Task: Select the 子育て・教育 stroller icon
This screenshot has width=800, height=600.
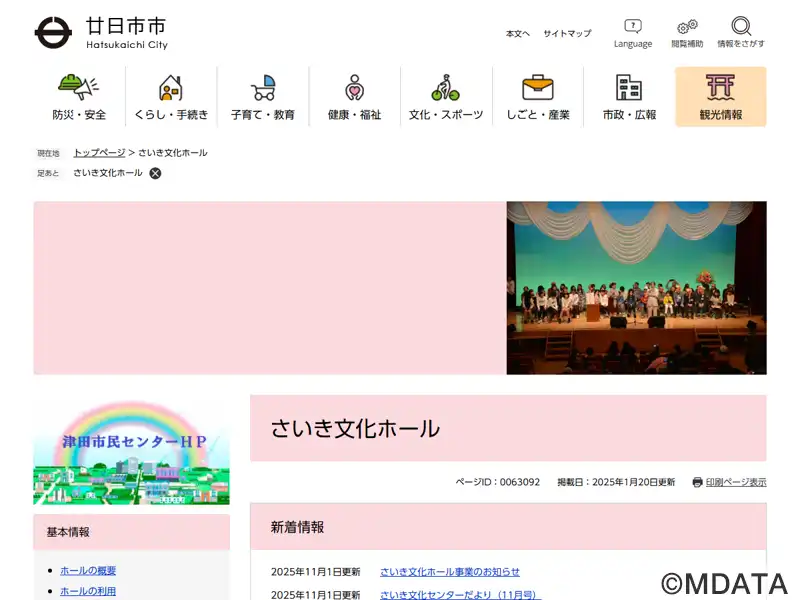Action: tap(263, 87)
